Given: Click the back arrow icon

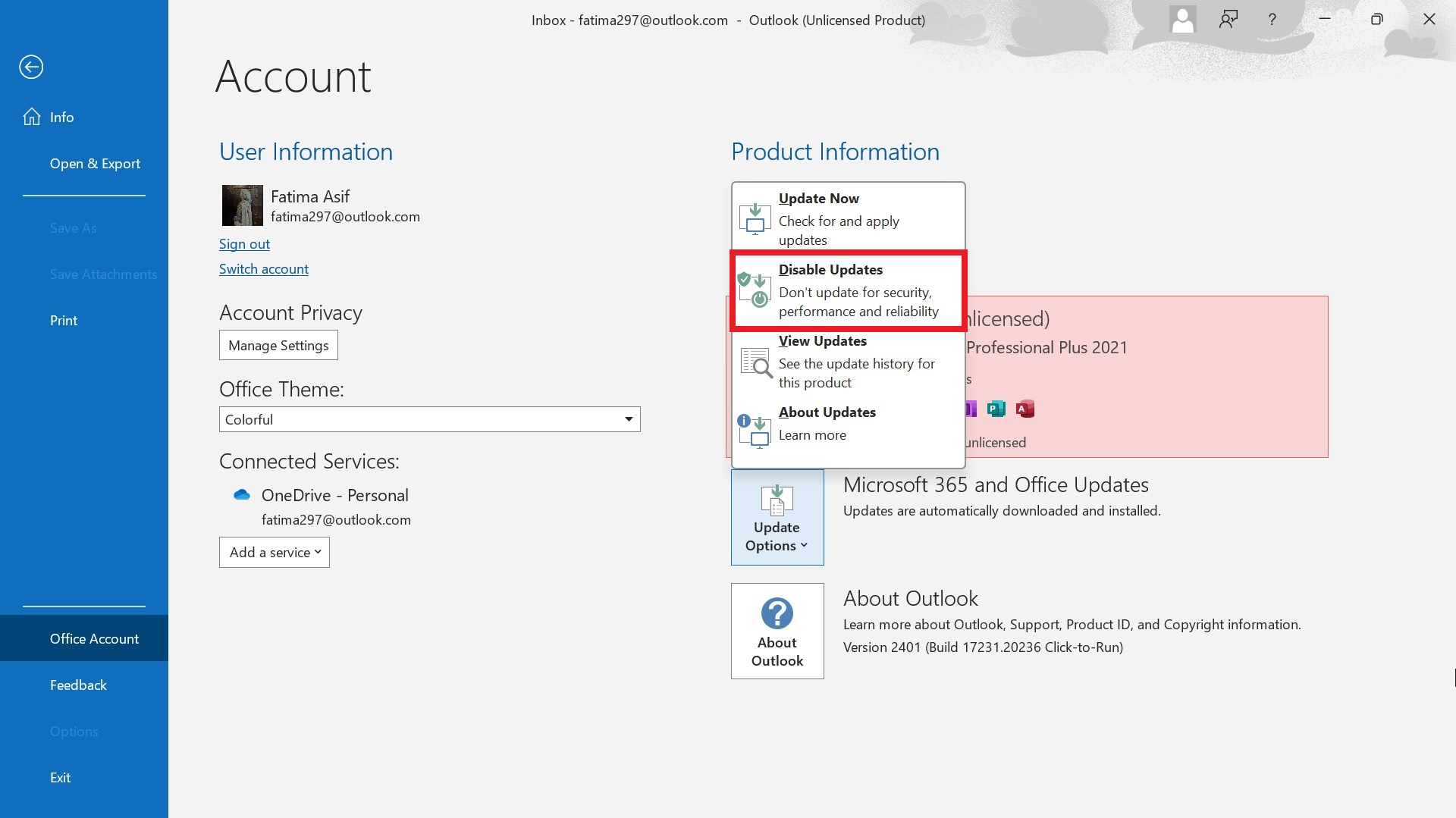Looking at the screenshot, I should click(x=31, y=67).
